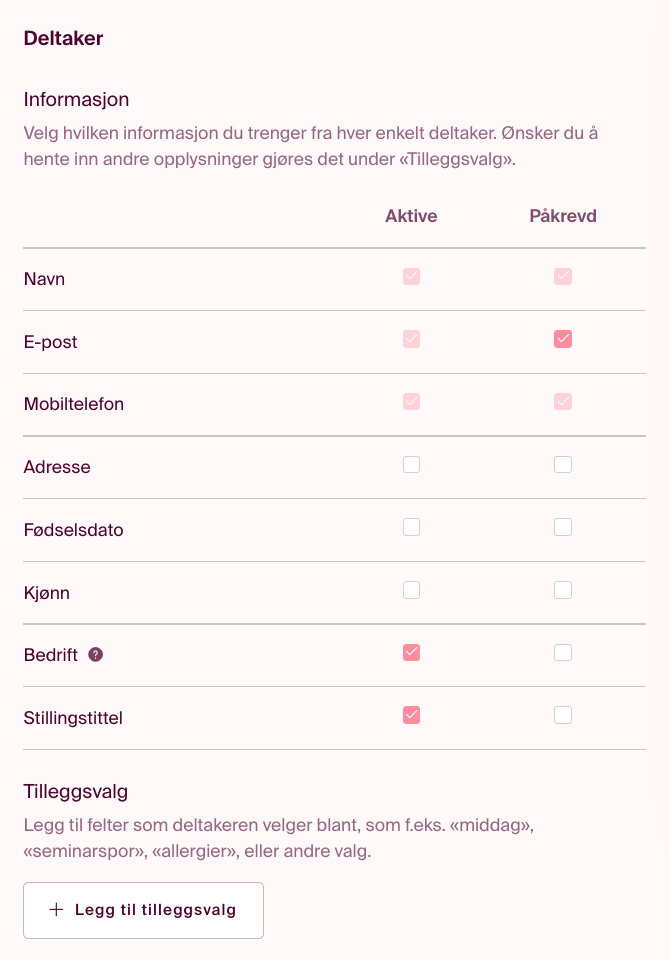This screenshot has height=960, width=669.
Task: Make Bedrift required via Påkrevd checkbox
Action: (563, 653)
